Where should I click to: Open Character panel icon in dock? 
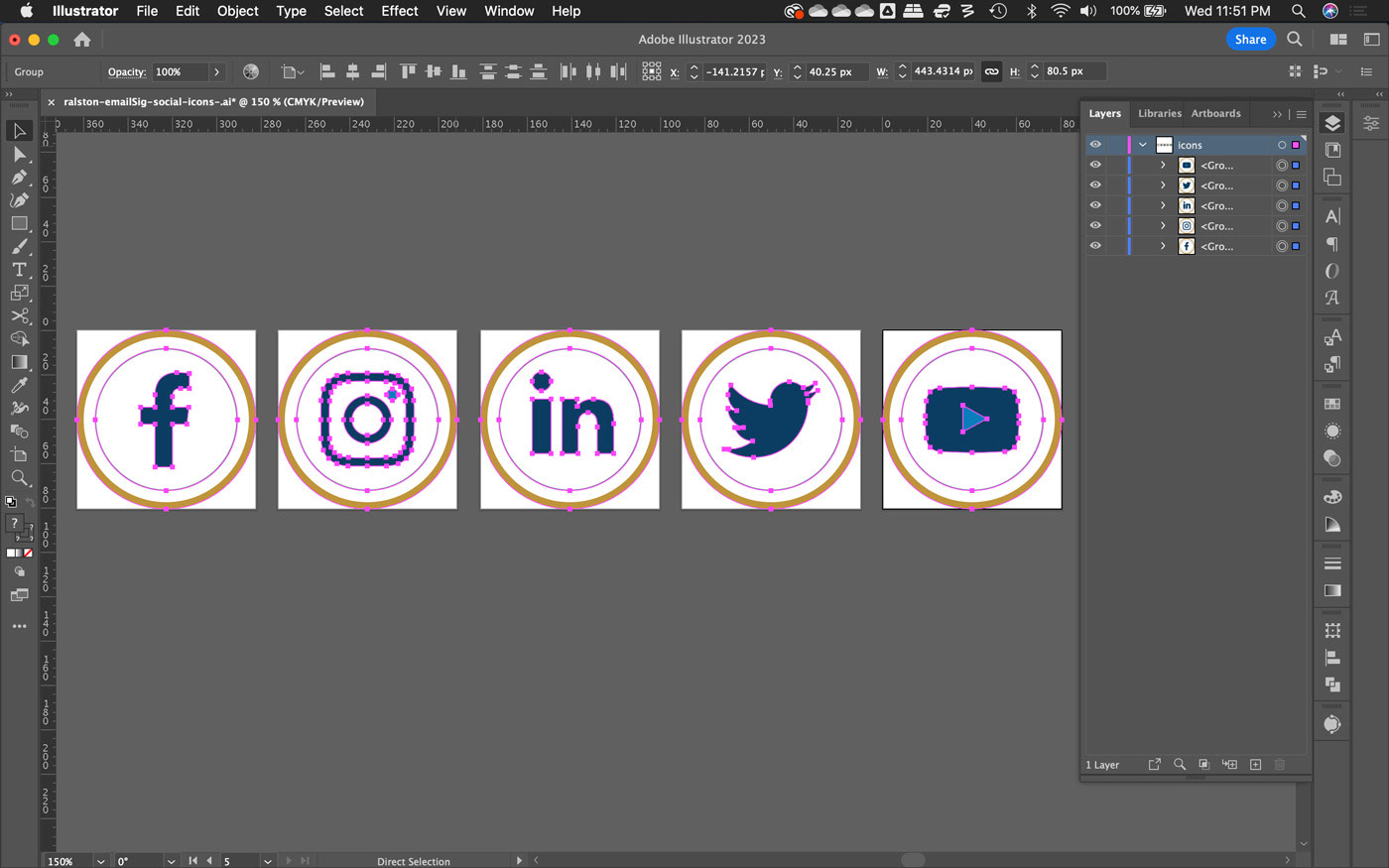coord(1332,216)
